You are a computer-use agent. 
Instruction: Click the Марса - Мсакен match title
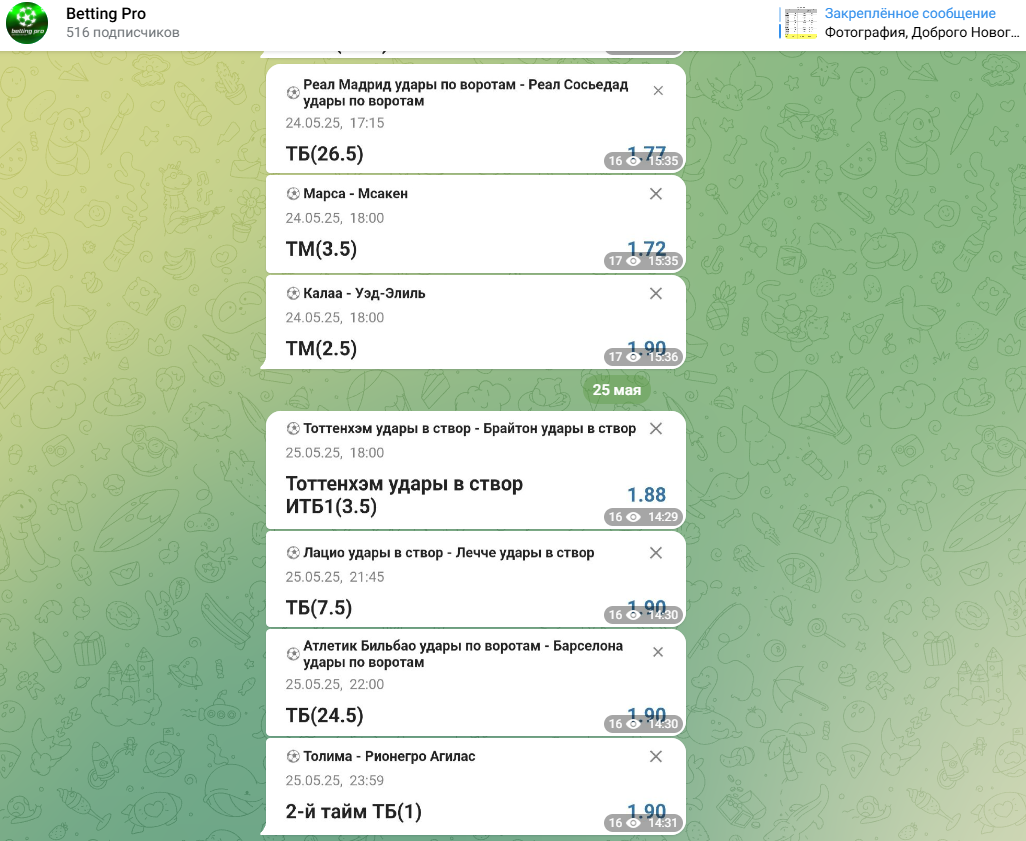pos(355,194)
